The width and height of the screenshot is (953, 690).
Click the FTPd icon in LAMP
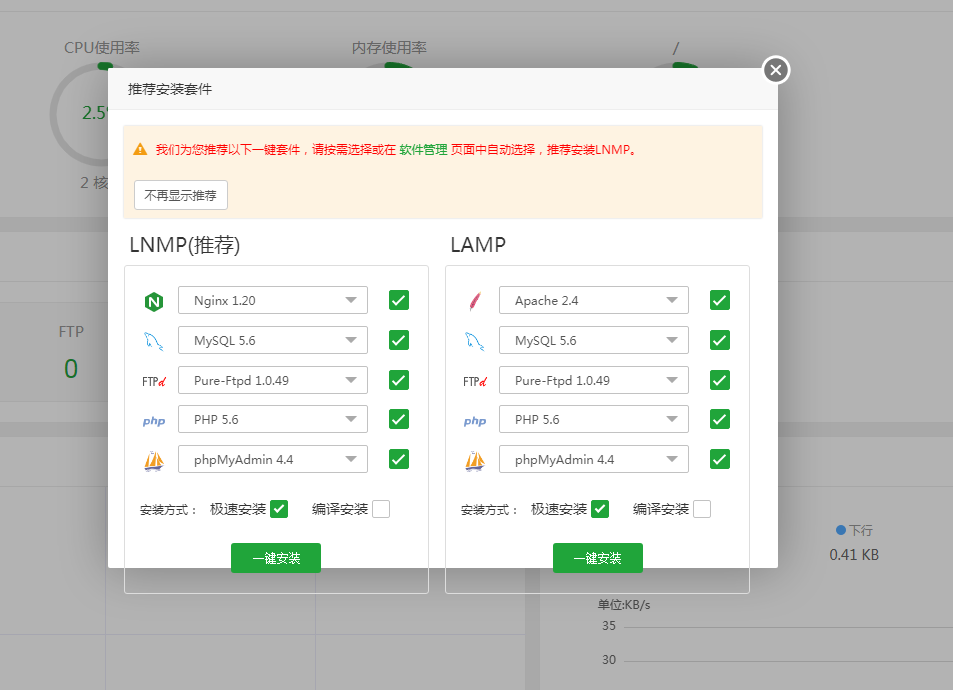tap(475, 381)
